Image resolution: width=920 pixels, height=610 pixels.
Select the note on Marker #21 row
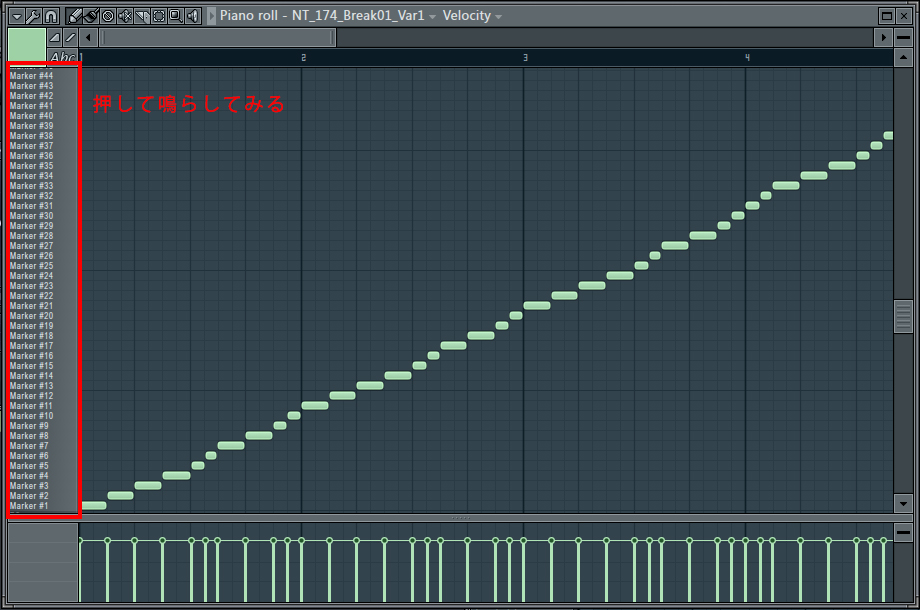point(537,306)
